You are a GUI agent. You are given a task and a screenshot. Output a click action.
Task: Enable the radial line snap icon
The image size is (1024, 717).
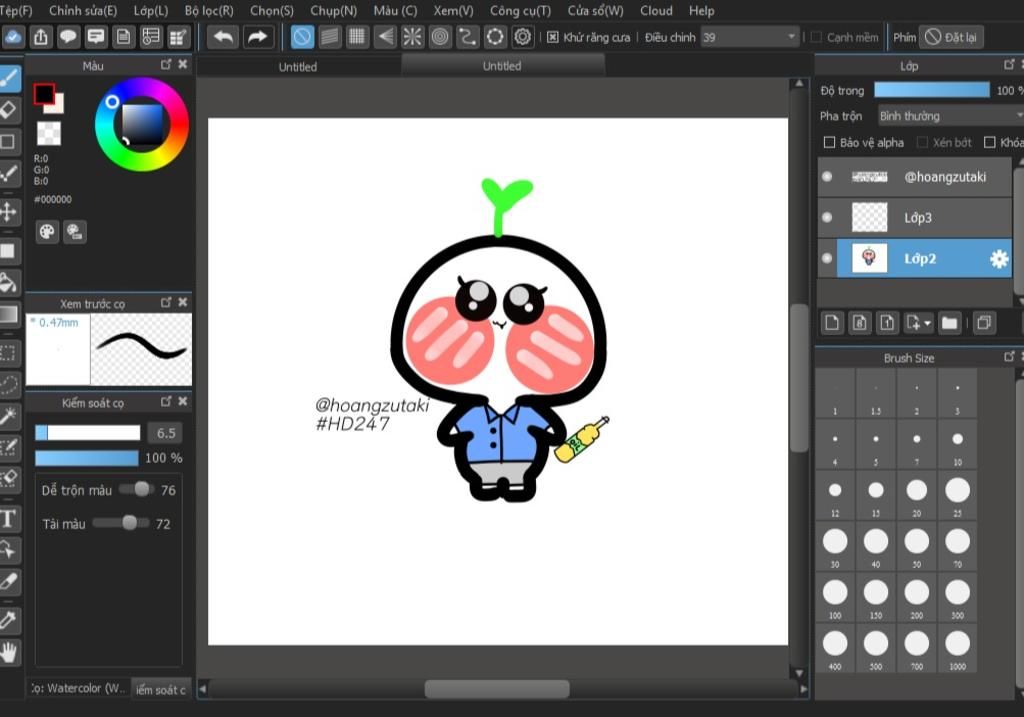coord(412,37)
